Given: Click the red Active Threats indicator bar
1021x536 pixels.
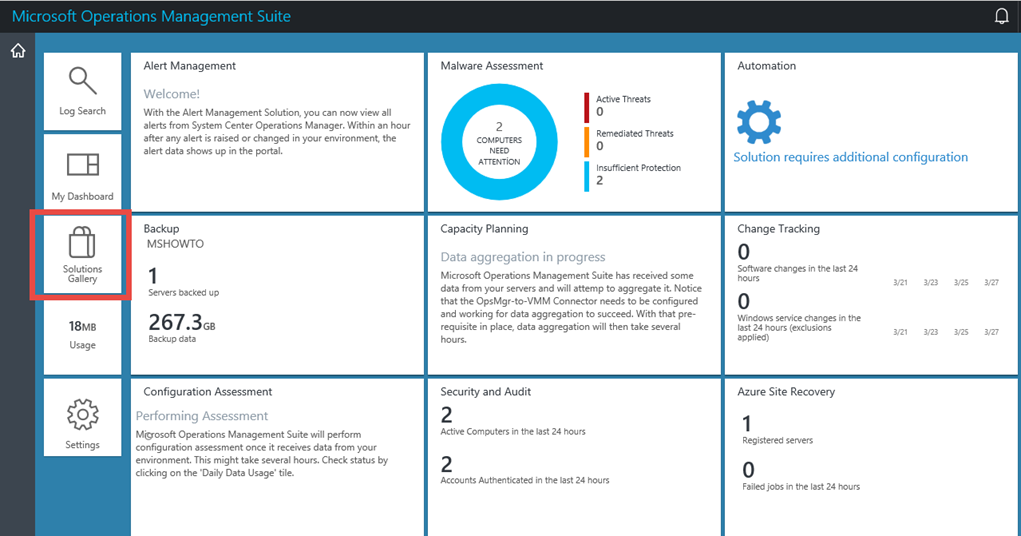Looking at the screenshot, I should (x=586, y=107).
